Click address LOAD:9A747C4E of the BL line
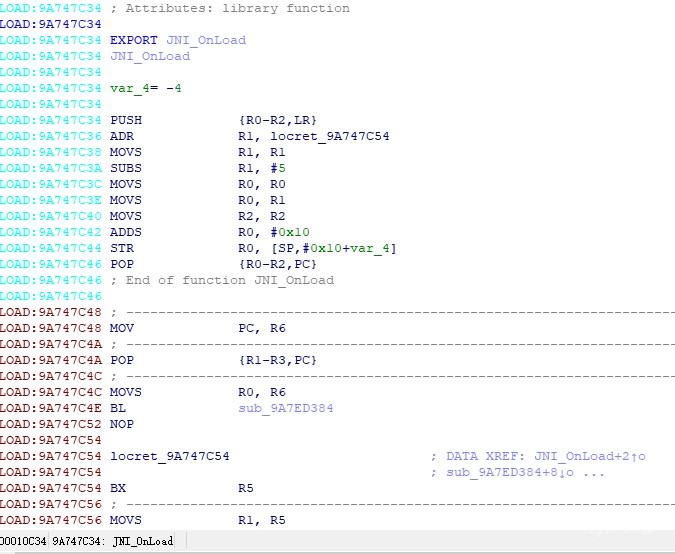The image size is (675, 554). click(x=51, y=408)
